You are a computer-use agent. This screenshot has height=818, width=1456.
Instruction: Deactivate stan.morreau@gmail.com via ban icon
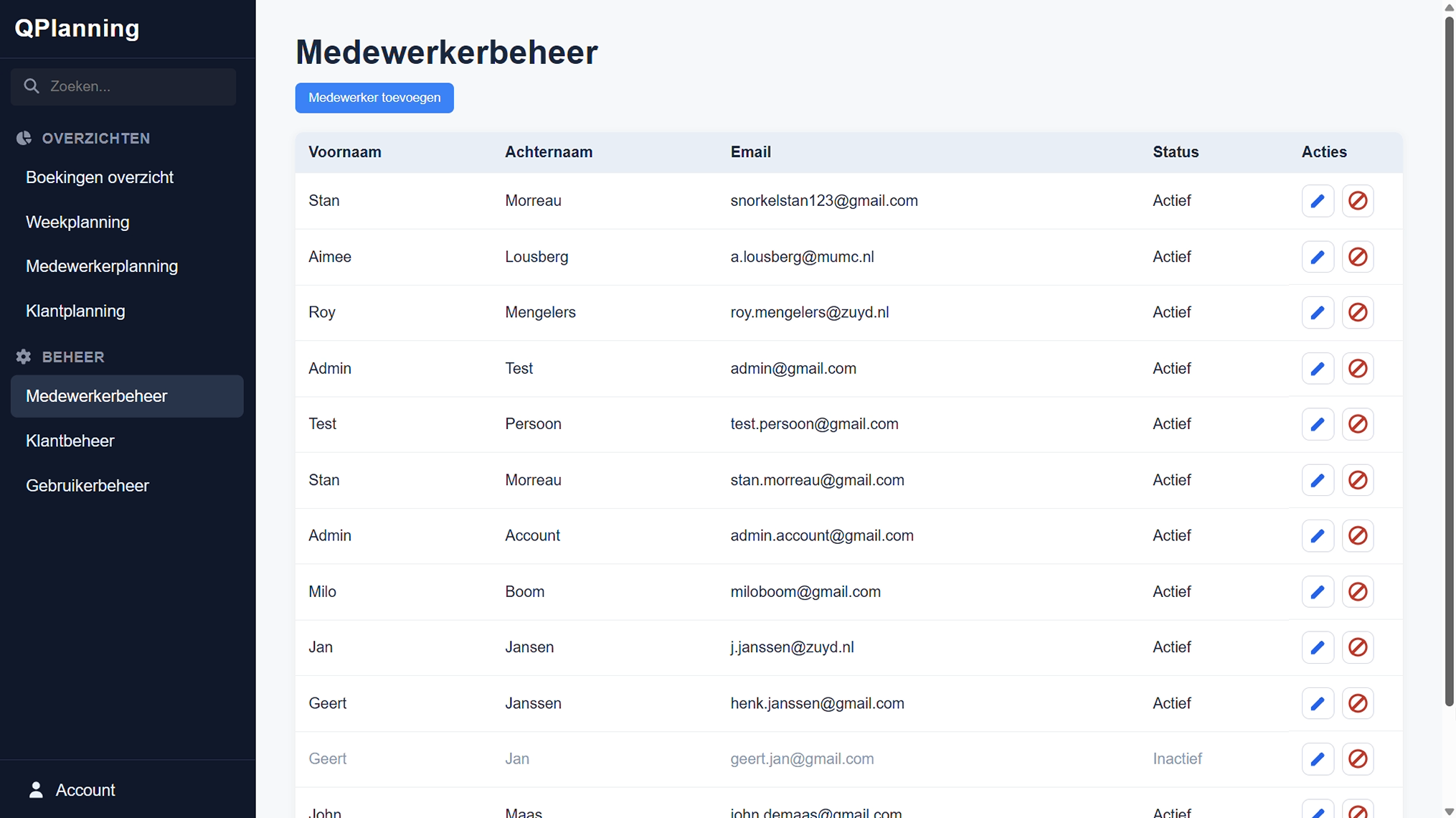click(1358, 480)
